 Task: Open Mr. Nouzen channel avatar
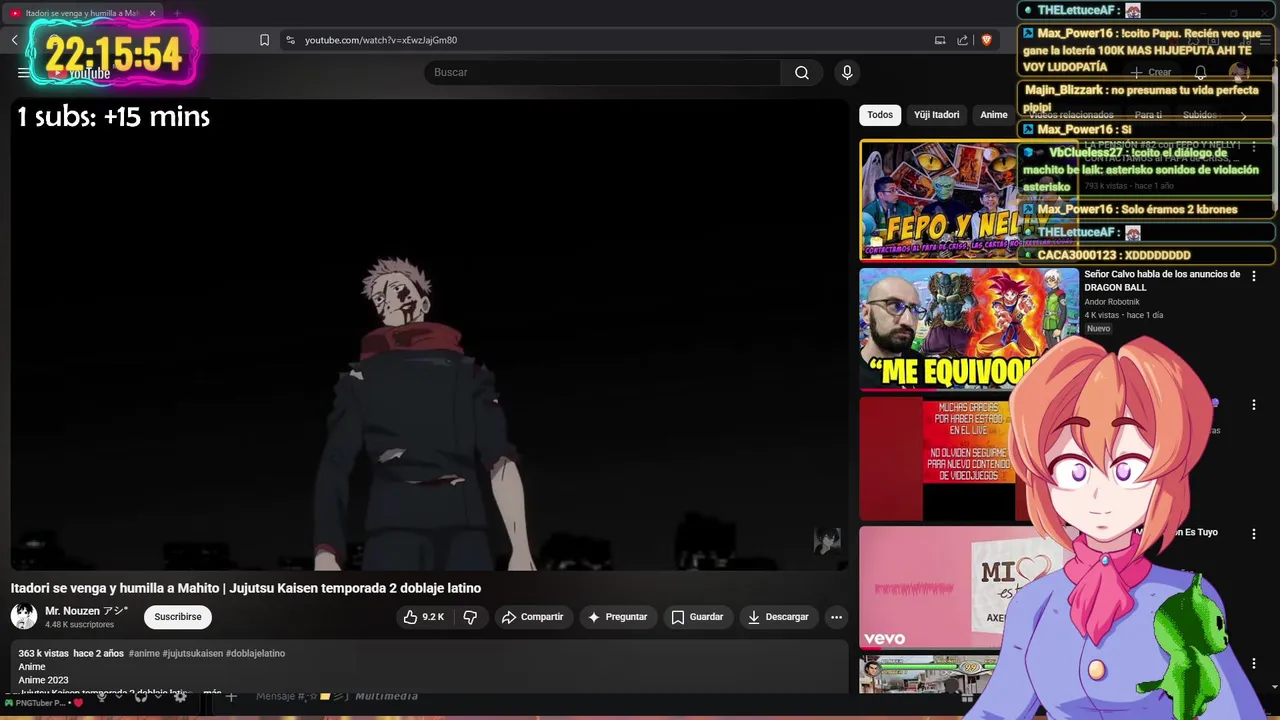click(x=24, y=617)
